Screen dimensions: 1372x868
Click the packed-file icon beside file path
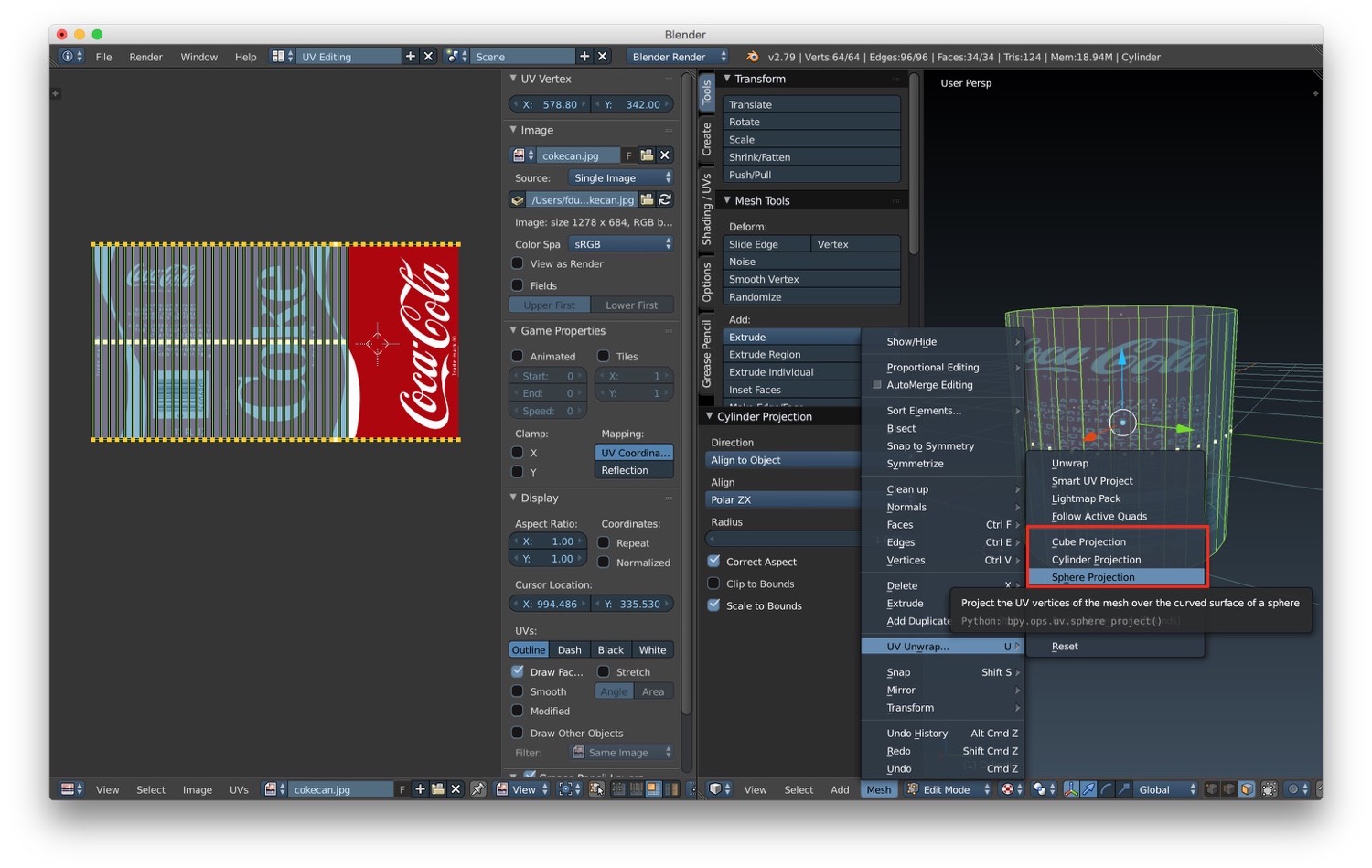click(x=518, y=199)
